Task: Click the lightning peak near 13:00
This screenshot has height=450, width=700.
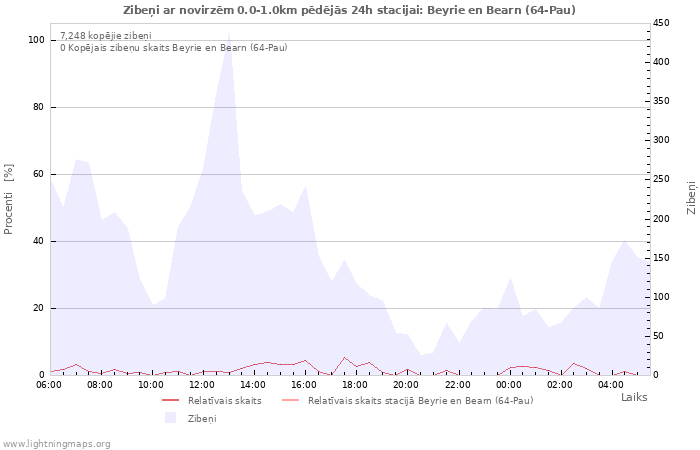Action: pos(229,33)
